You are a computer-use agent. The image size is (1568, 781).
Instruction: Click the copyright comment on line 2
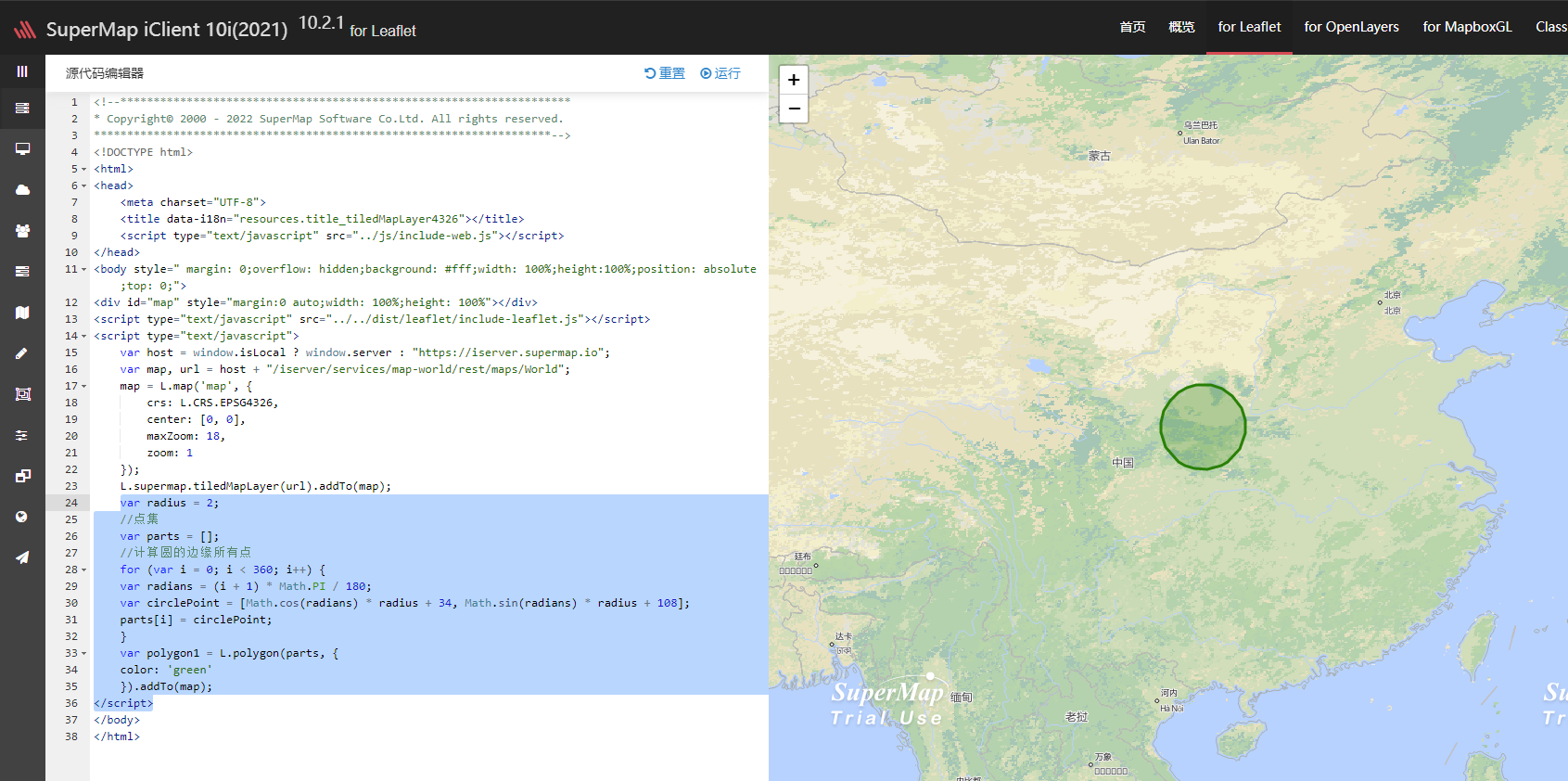(x=328, y=119)
